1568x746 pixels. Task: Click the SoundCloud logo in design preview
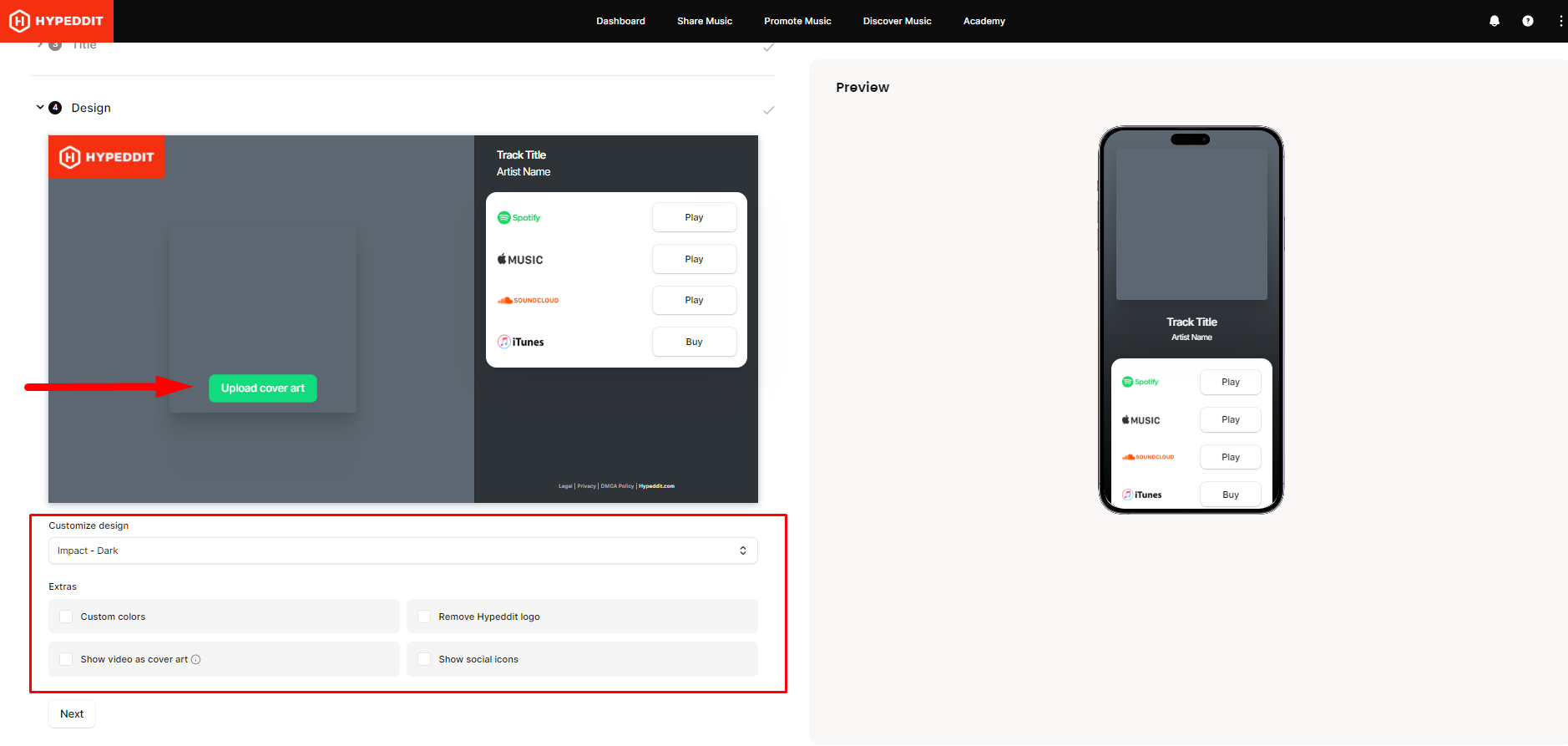529,301
